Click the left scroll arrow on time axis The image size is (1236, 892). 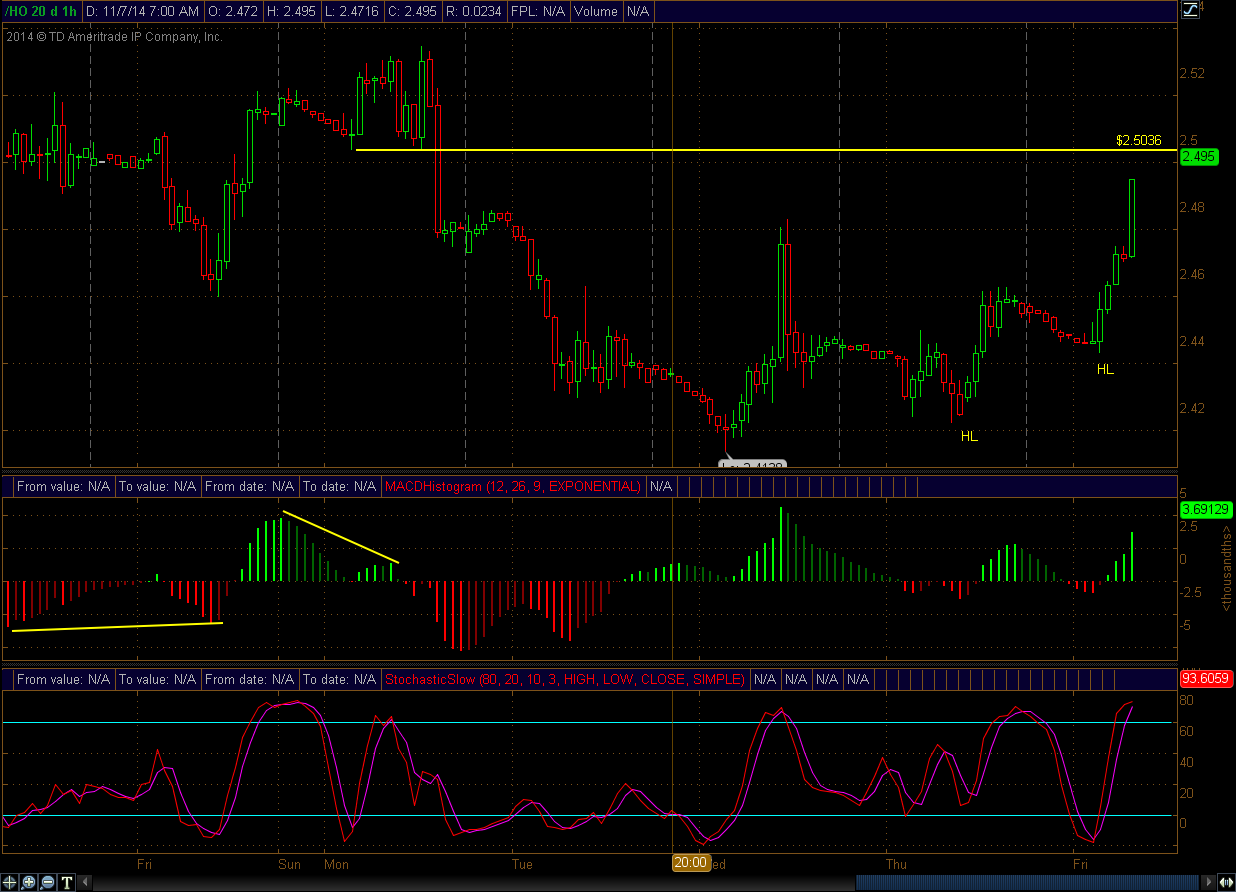(85, 882)
